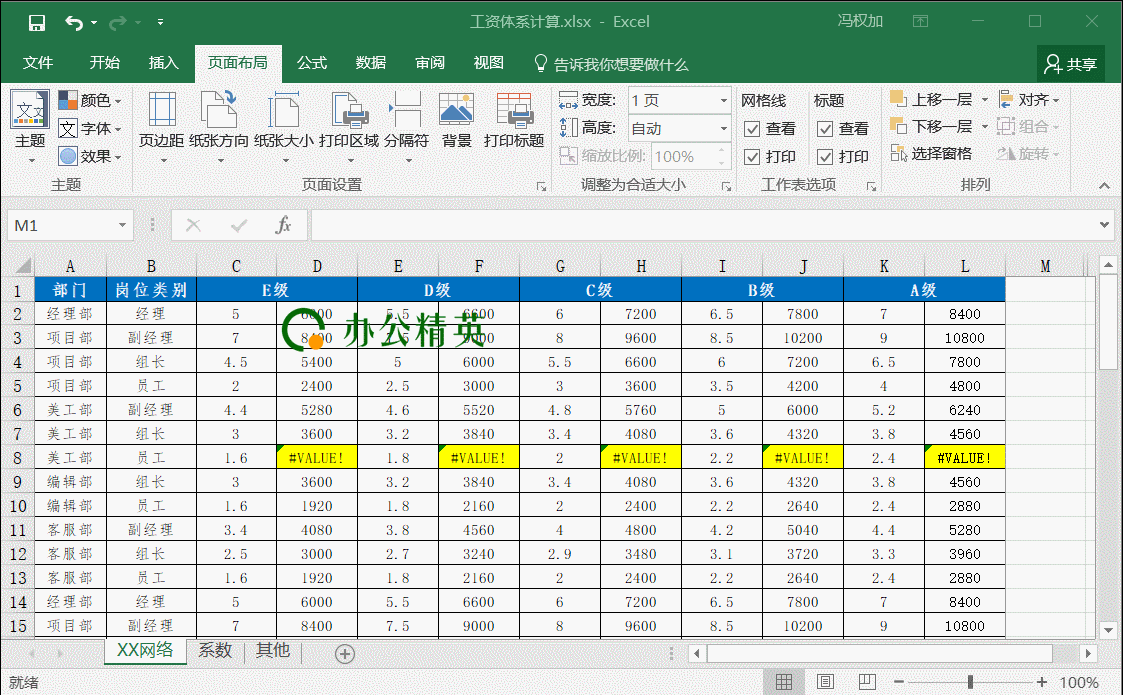Image resolution: width=1123 pixels, height=695 pixels.
Task: Switch to the 公式 ribbon tab
Action: [312, 63]
